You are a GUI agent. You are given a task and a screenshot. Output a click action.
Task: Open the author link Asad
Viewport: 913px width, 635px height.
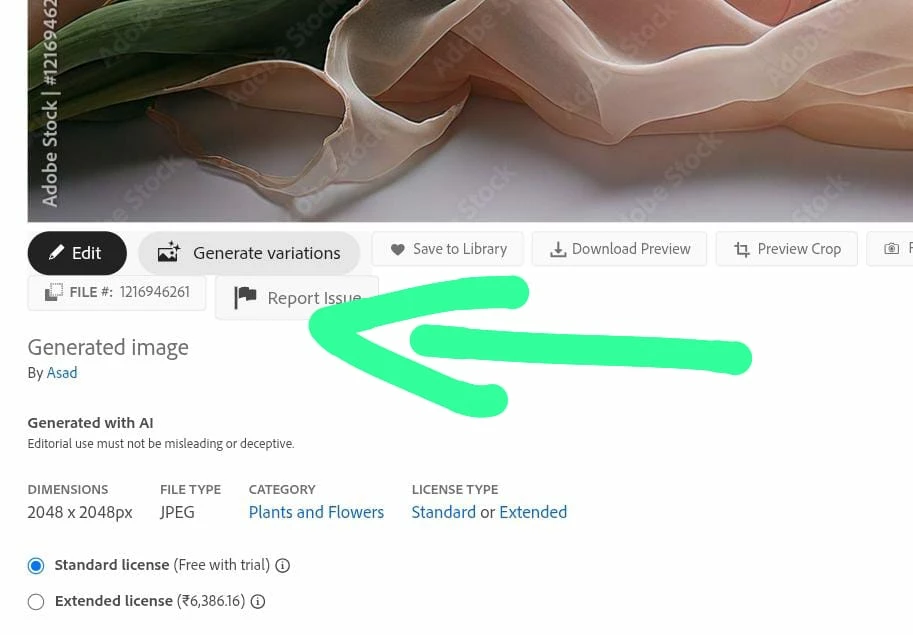click(x=62, y=373)
